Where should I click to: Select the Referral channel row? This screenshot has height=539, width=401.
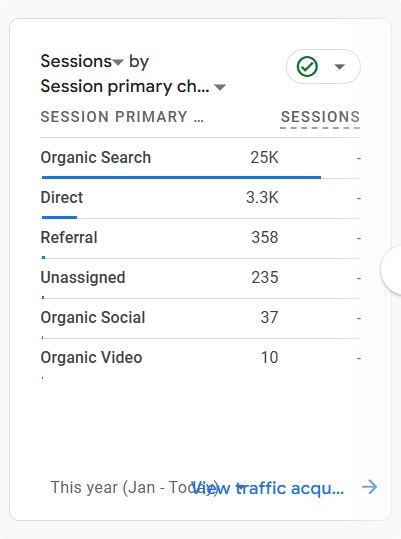pos(201,238)
